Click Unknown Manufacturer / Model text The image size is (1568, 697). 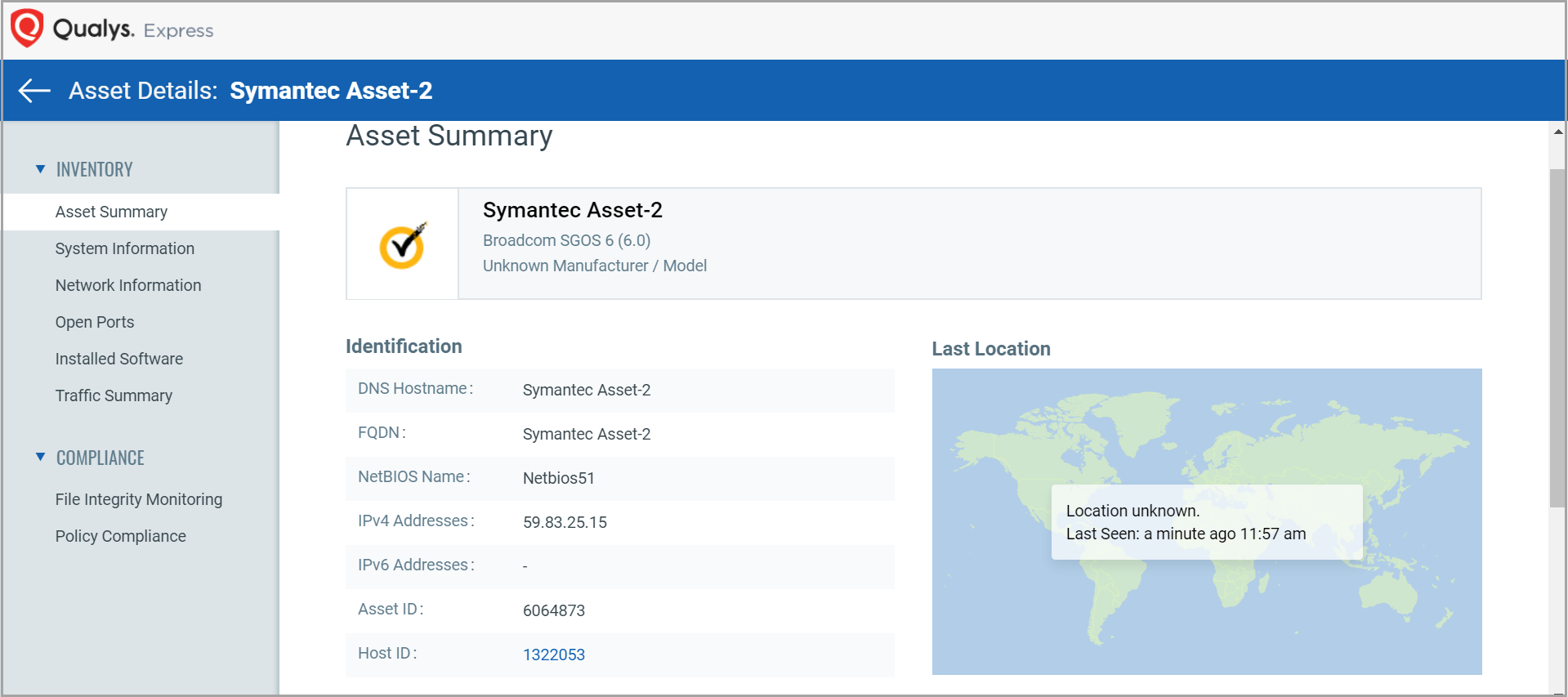click(595, 266)
